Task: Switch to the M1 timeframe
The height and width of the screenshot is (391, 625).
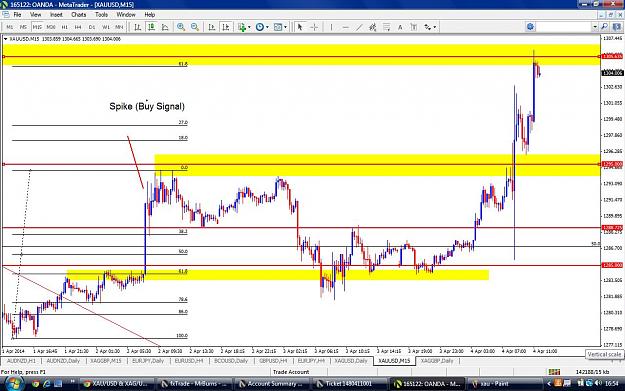Action: pos(10,27)
